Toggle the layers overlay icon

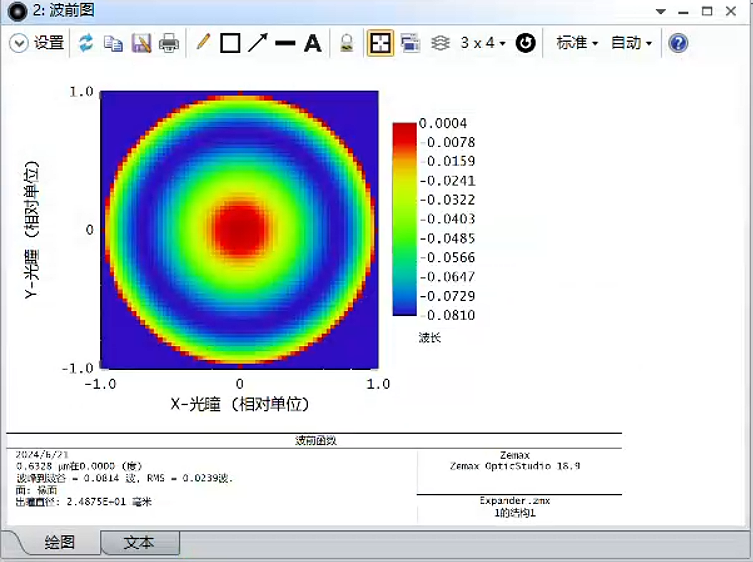tap(439, 43)
